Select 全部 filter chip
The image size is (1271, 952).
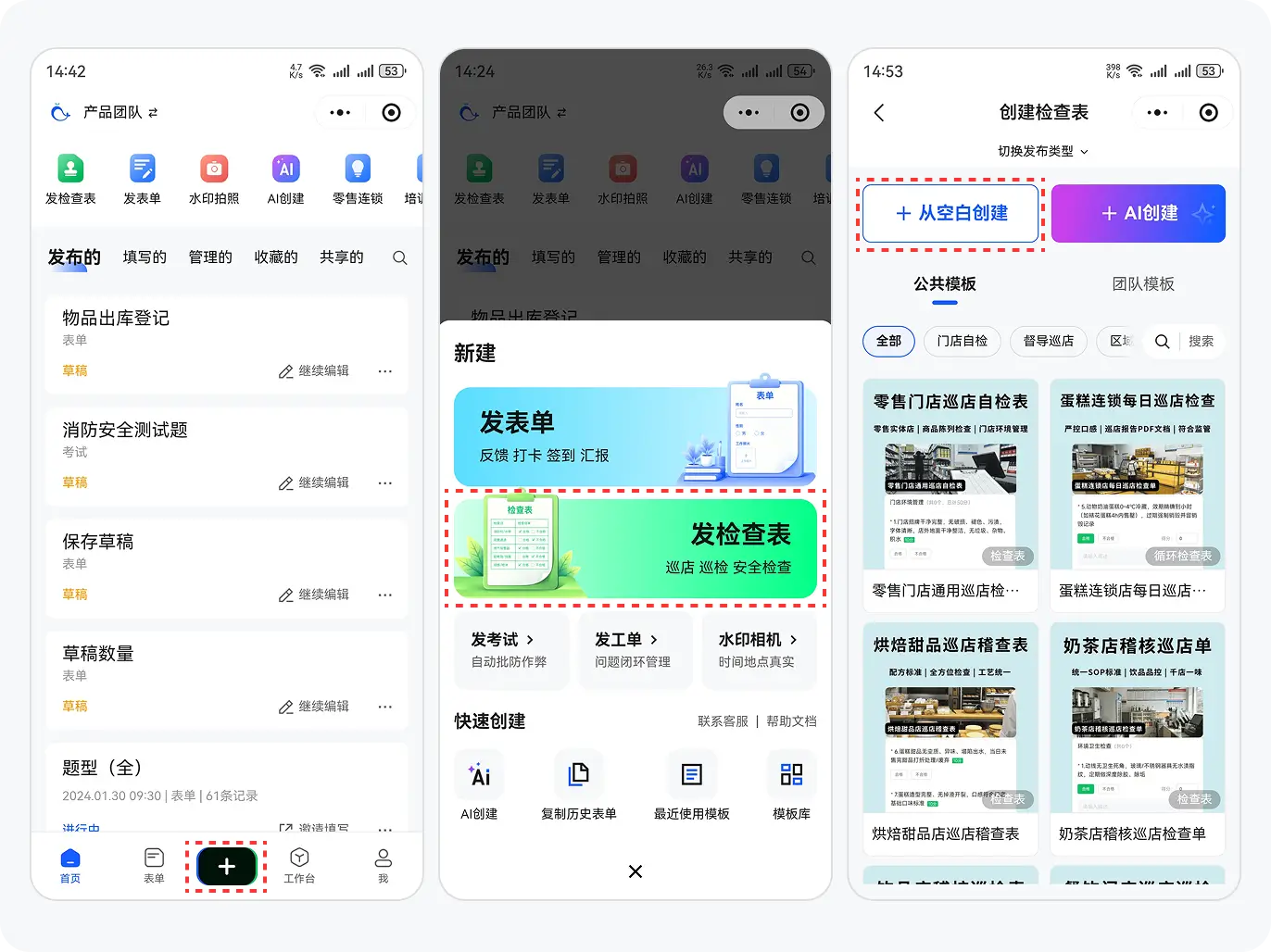point(888,341)
